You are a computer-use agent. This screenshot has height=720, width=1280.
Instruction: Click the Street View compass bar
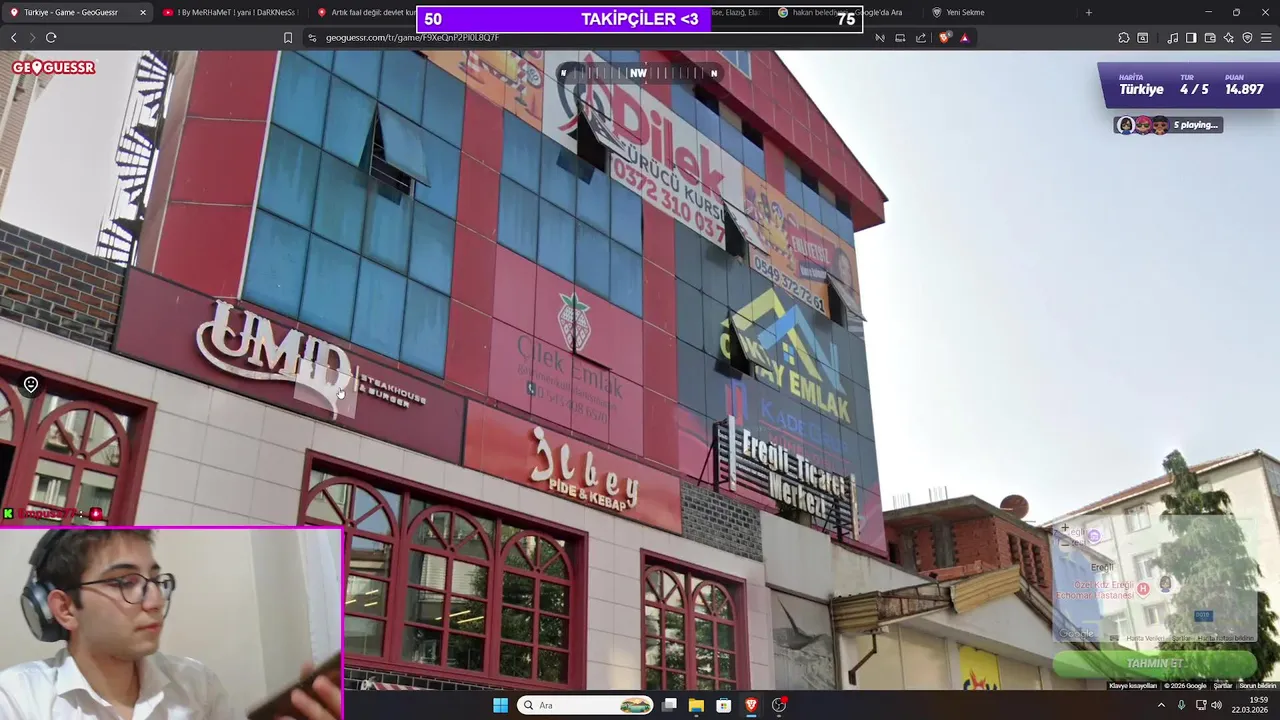point(639,72)
